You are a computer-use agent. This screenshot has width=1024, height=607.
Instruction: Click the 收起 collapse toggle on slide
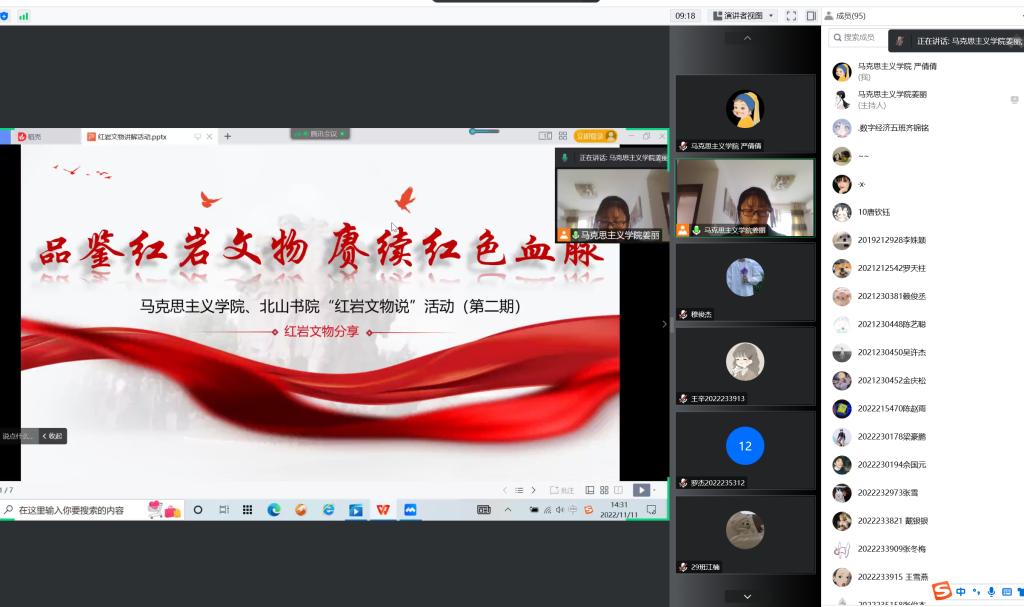53,436
